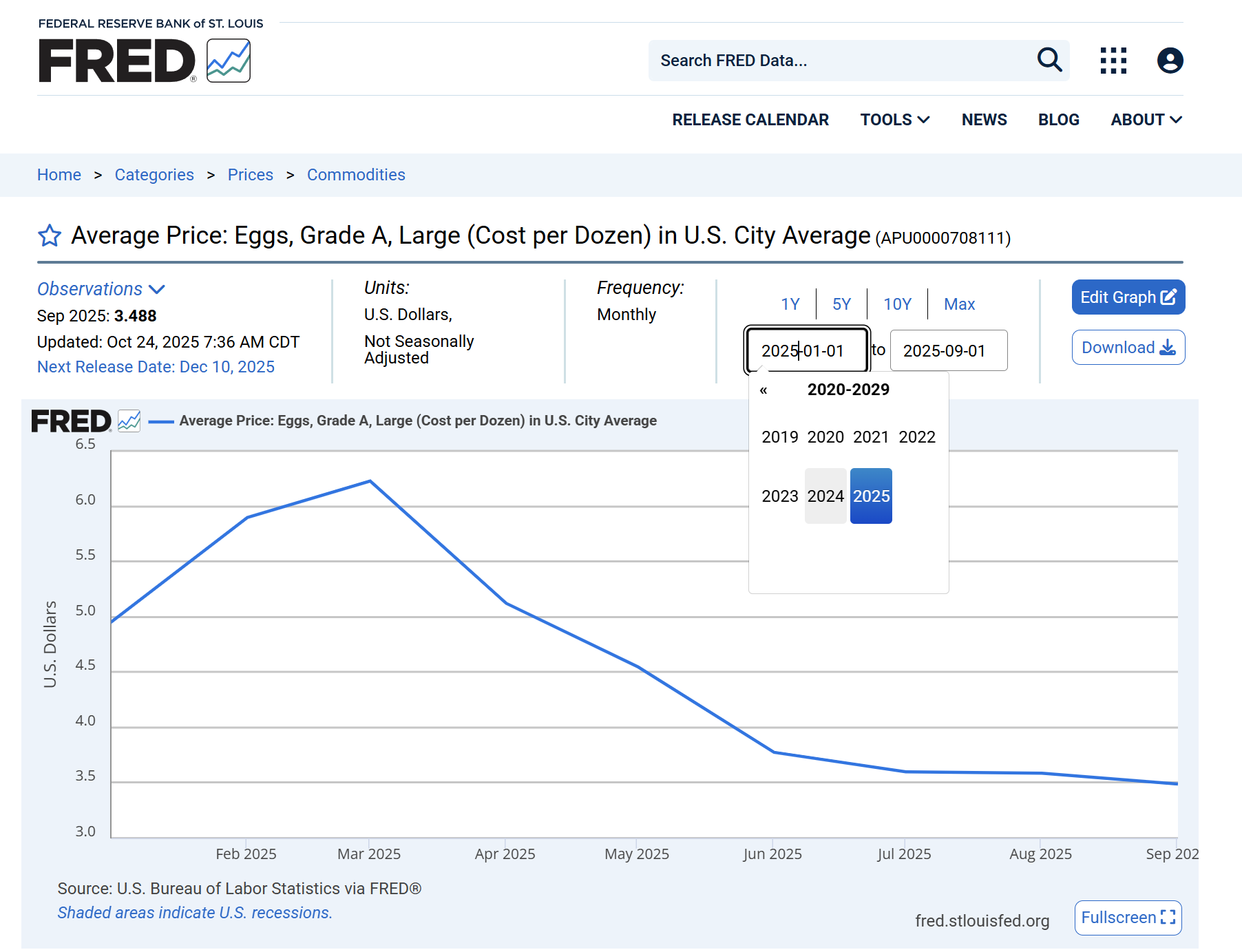Image resolution: width=1242 pixels, height=952 pixels.
Task: Open the Blog page
Action: tap(1058, 120)
